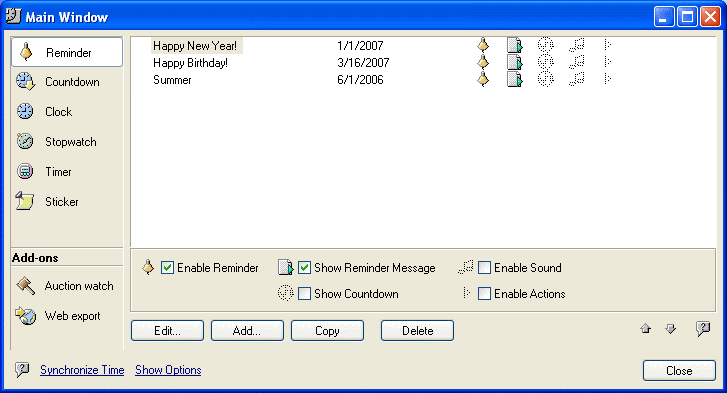727x393 pixels.
Task: Enable the Show Countdown checkbox
Action: click(x=304, y=293)
